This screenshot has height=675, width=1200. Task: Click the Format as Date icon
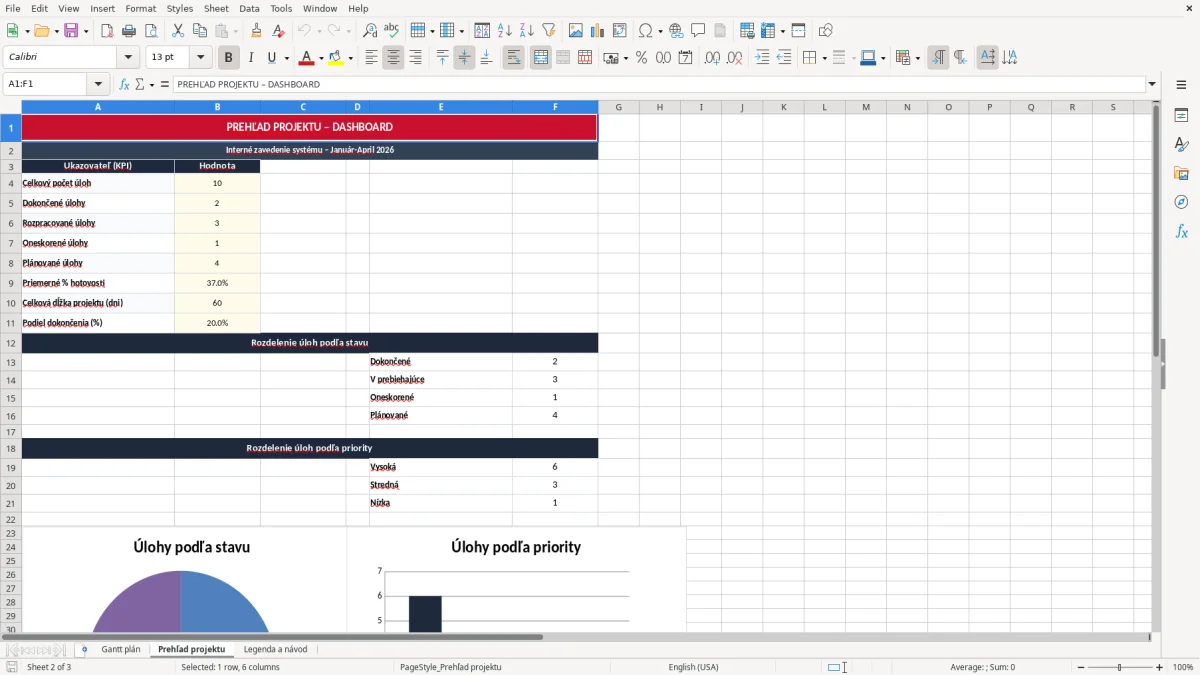(x=685, y=58)
